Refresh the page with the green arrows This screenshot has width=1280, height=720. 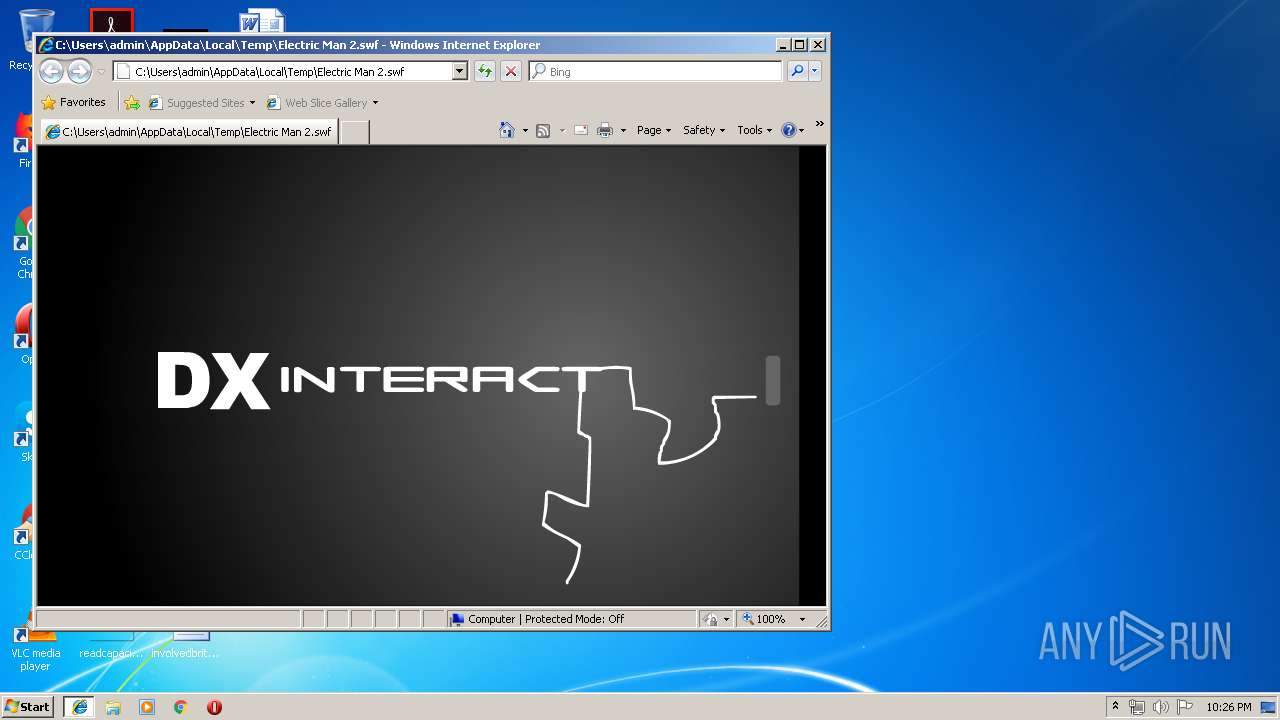point(485,72)
